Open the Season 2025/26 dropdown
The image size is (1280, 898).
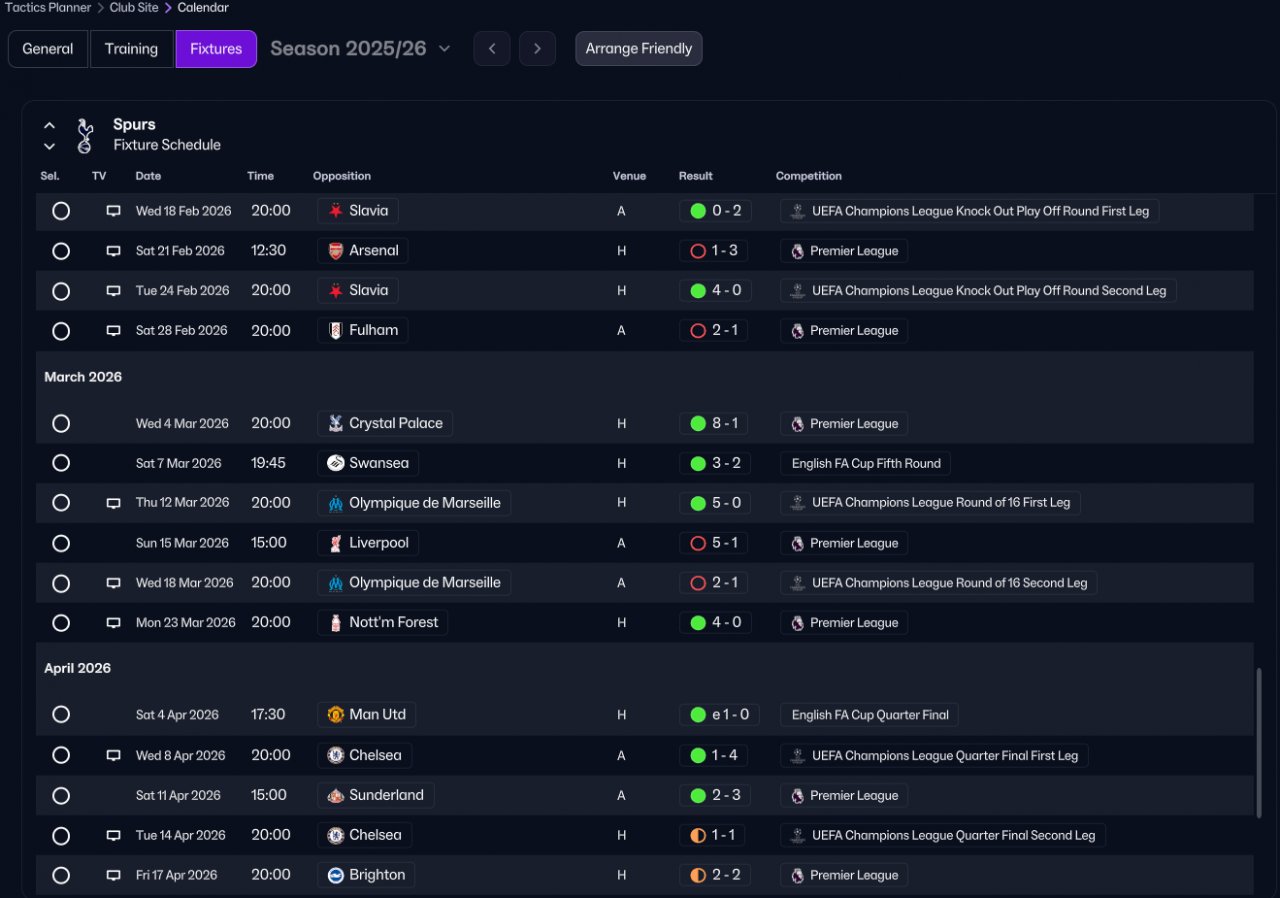tap(360, 48)
